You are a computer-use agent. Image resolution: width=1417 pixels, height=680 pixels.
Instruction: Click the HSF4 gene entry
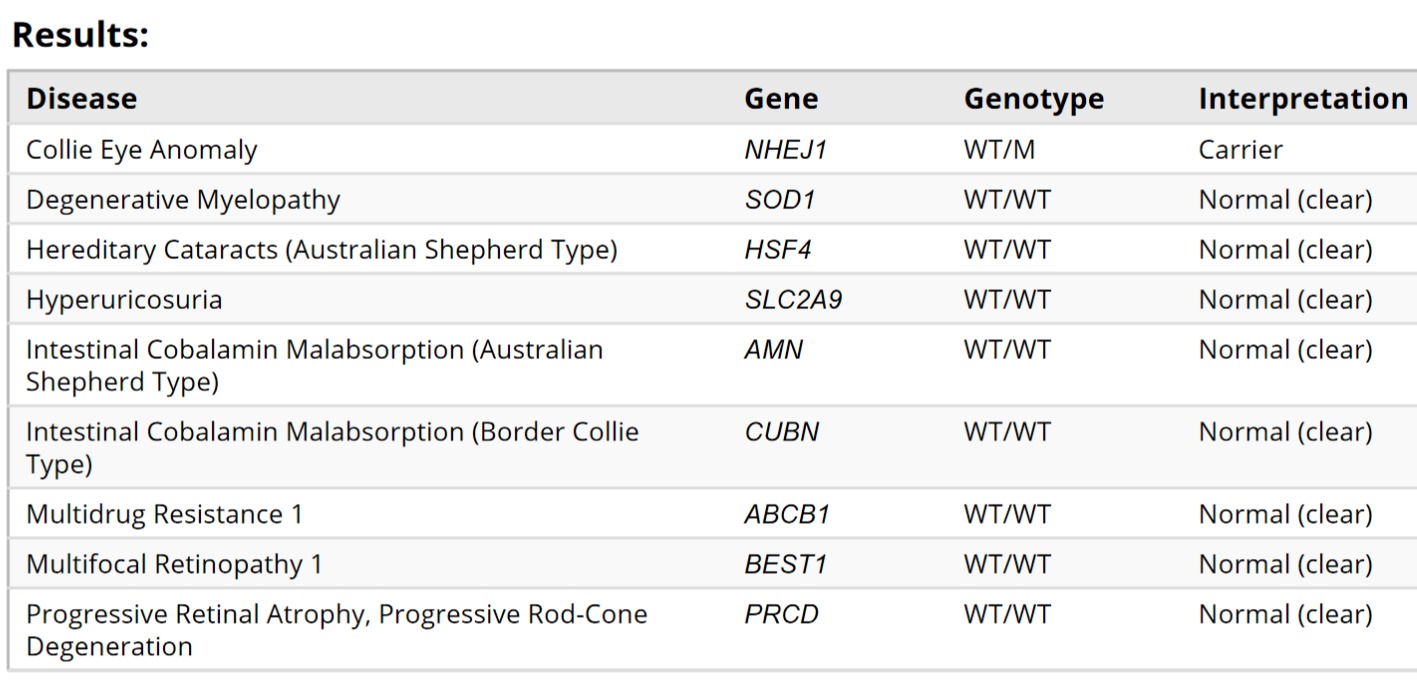[777, 250]
